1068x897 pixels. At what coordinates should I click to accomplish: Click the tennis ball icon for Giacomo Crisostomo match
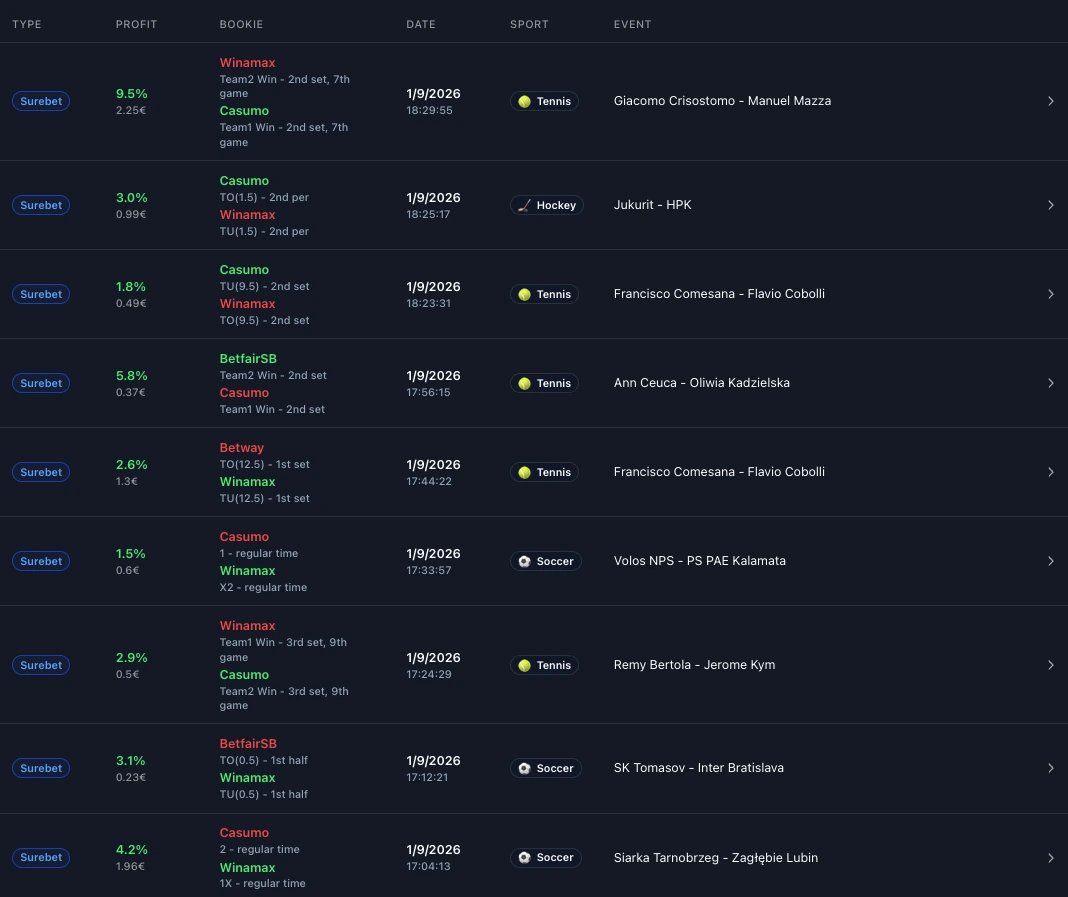pyautogui.click(x=524, y=101)
